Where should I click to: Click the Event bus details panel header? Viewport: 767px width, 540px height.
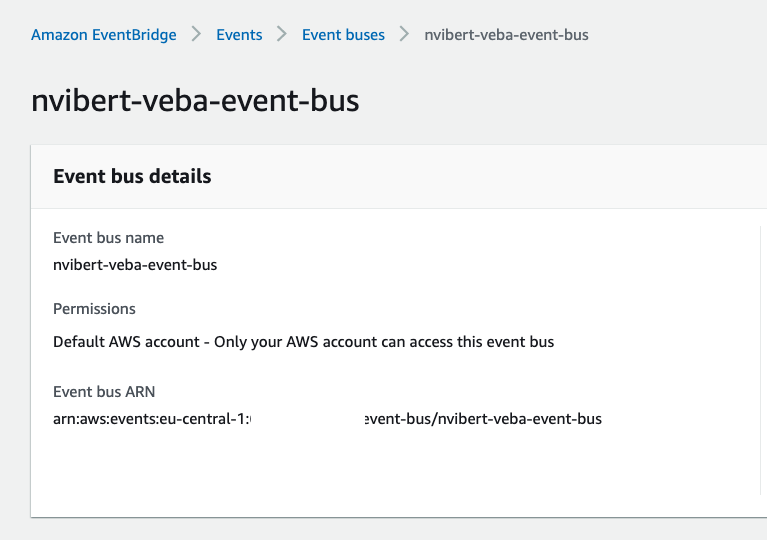pos(132,176)
